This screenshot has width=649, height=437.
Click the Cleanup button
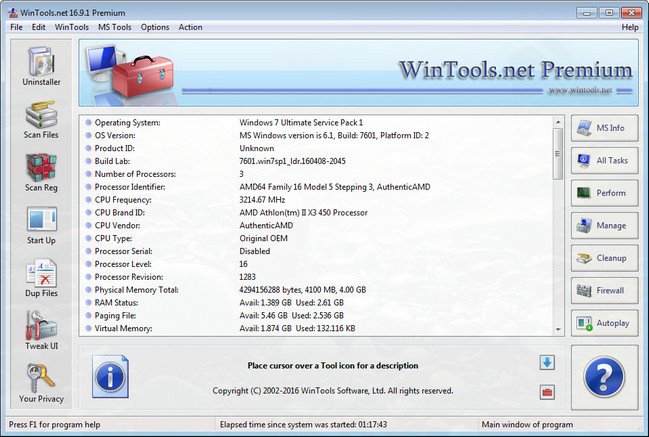604,258
